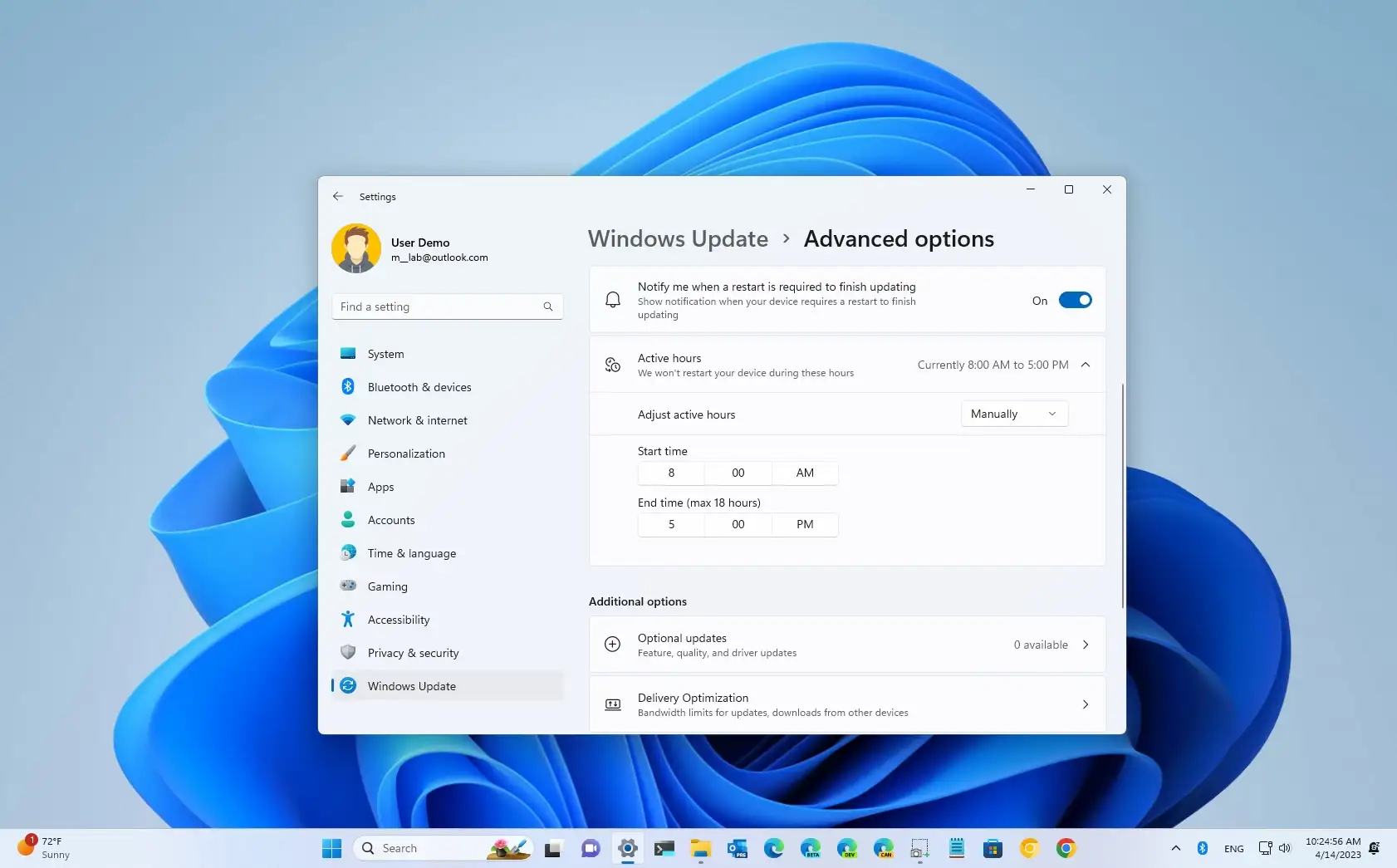Open File Explorer from taskbar
The image size is (1397, 868).
[701, 848]
